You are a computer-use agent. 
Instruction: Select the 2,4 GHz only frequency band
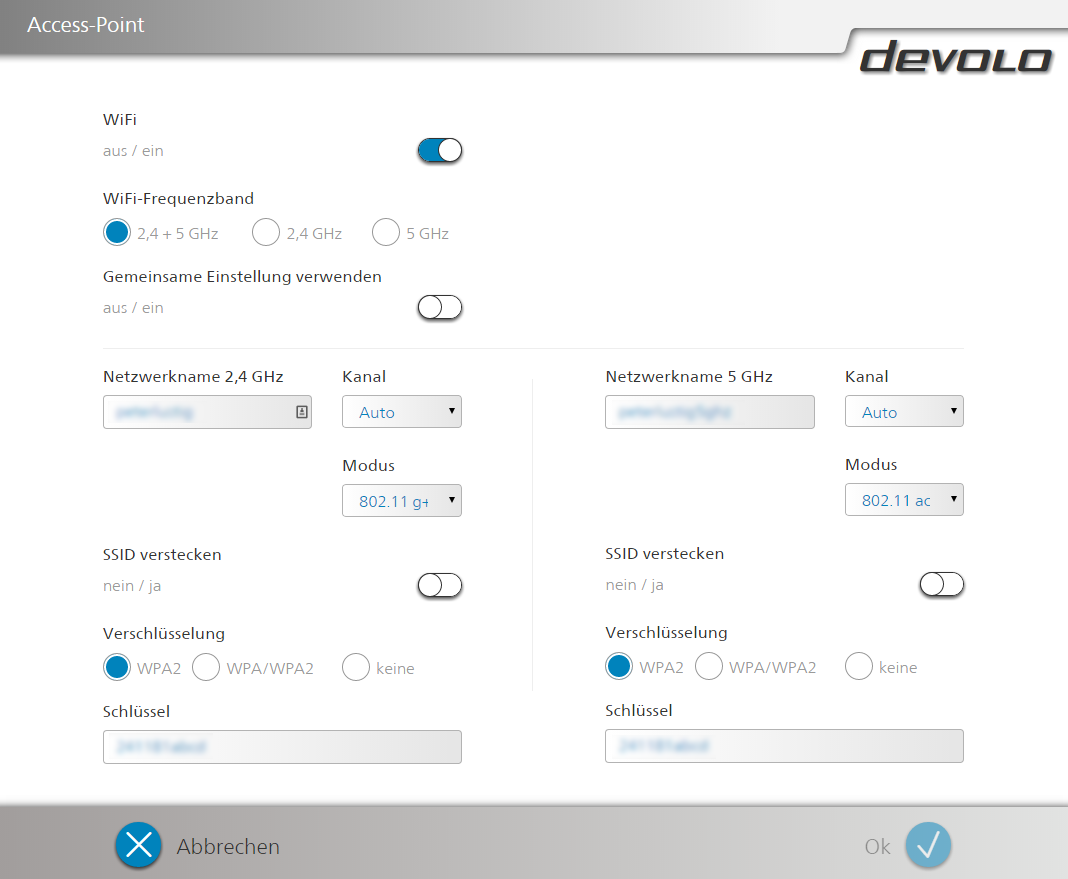266,233
